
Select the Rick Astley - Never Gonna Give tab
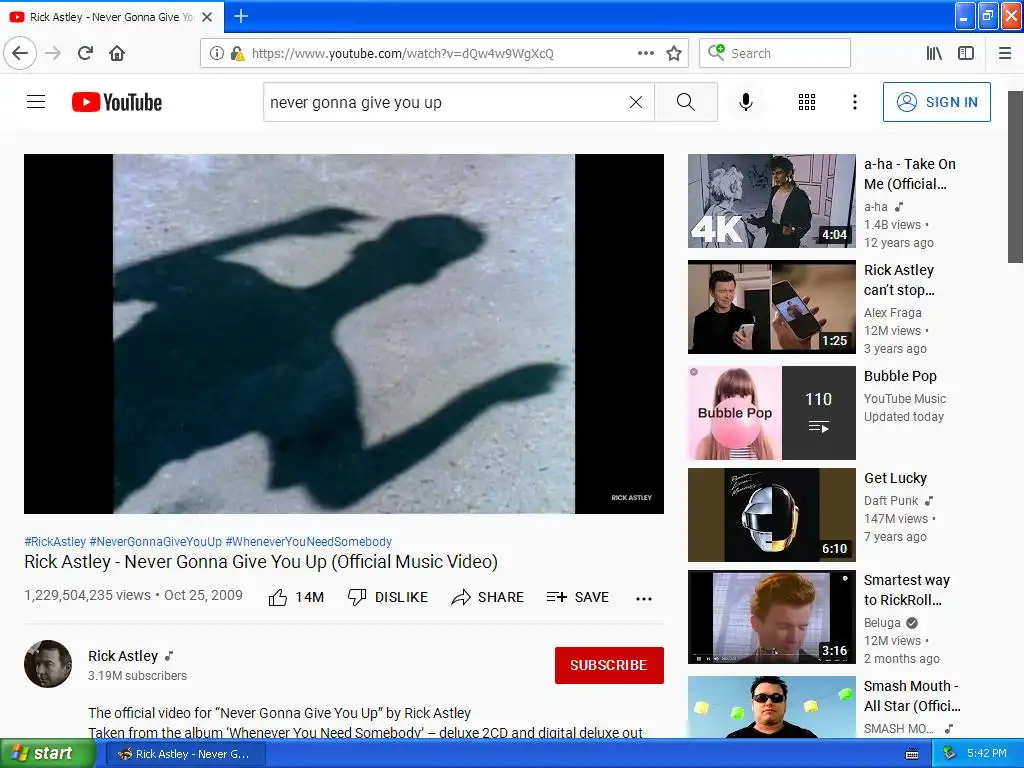pyautogui.click(x=112, y=17)
